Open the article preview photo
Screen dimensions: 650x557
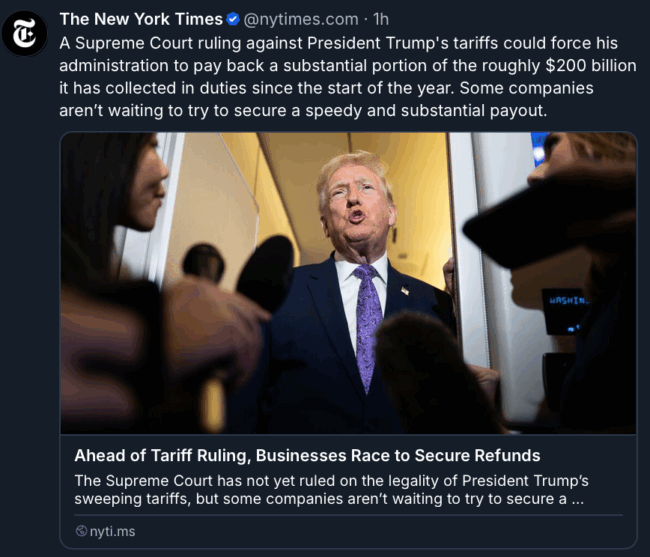(x=348, y=283)
